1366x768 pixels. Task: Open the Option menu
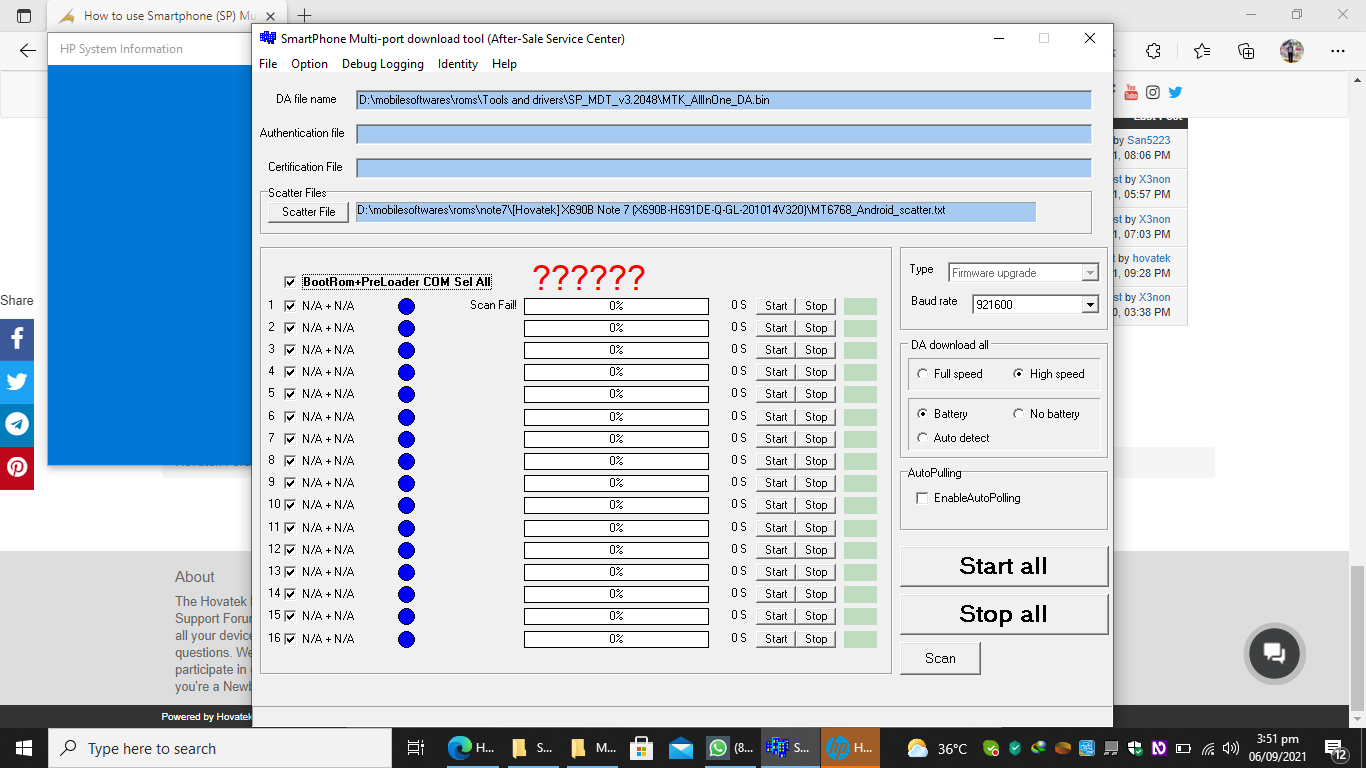point(309,64)
